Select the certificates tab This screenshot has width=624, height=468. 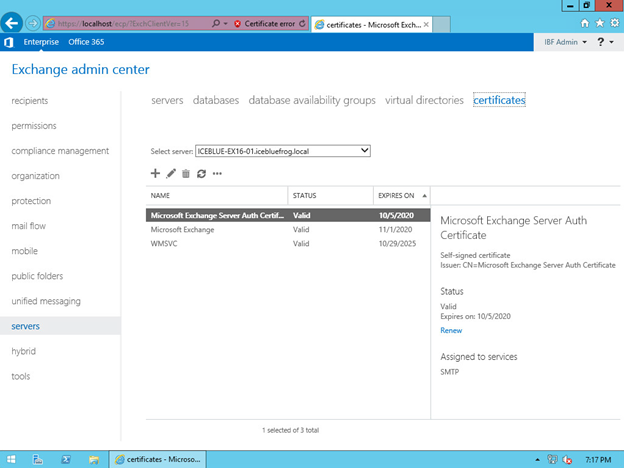pyautogui.click(x=499, y=100)
